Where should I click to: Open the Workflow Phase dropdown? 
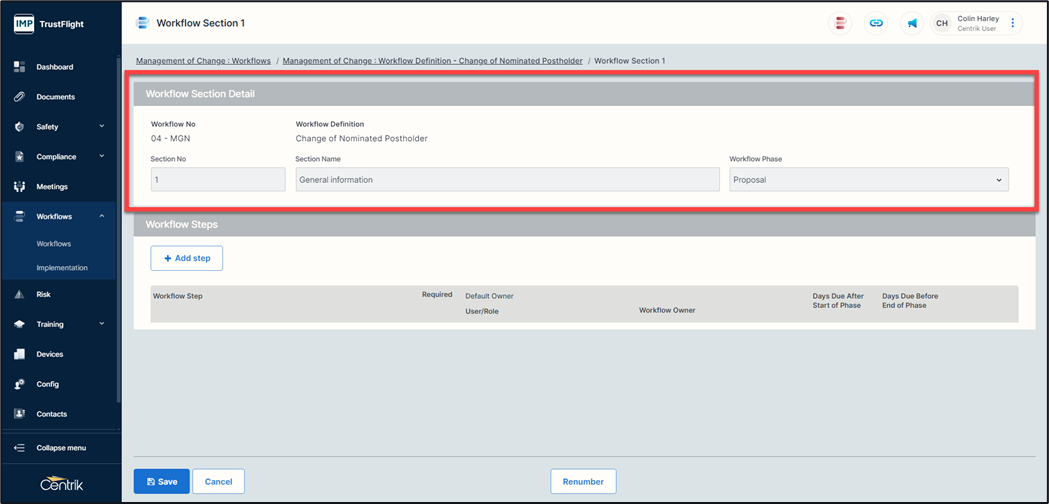tap(868, 180)
